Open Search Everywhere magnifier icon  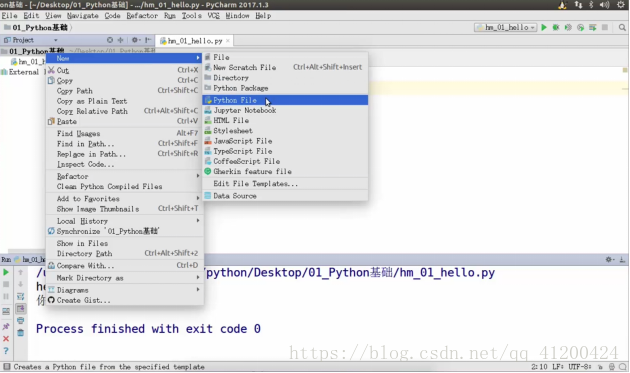tap(622, 27)
